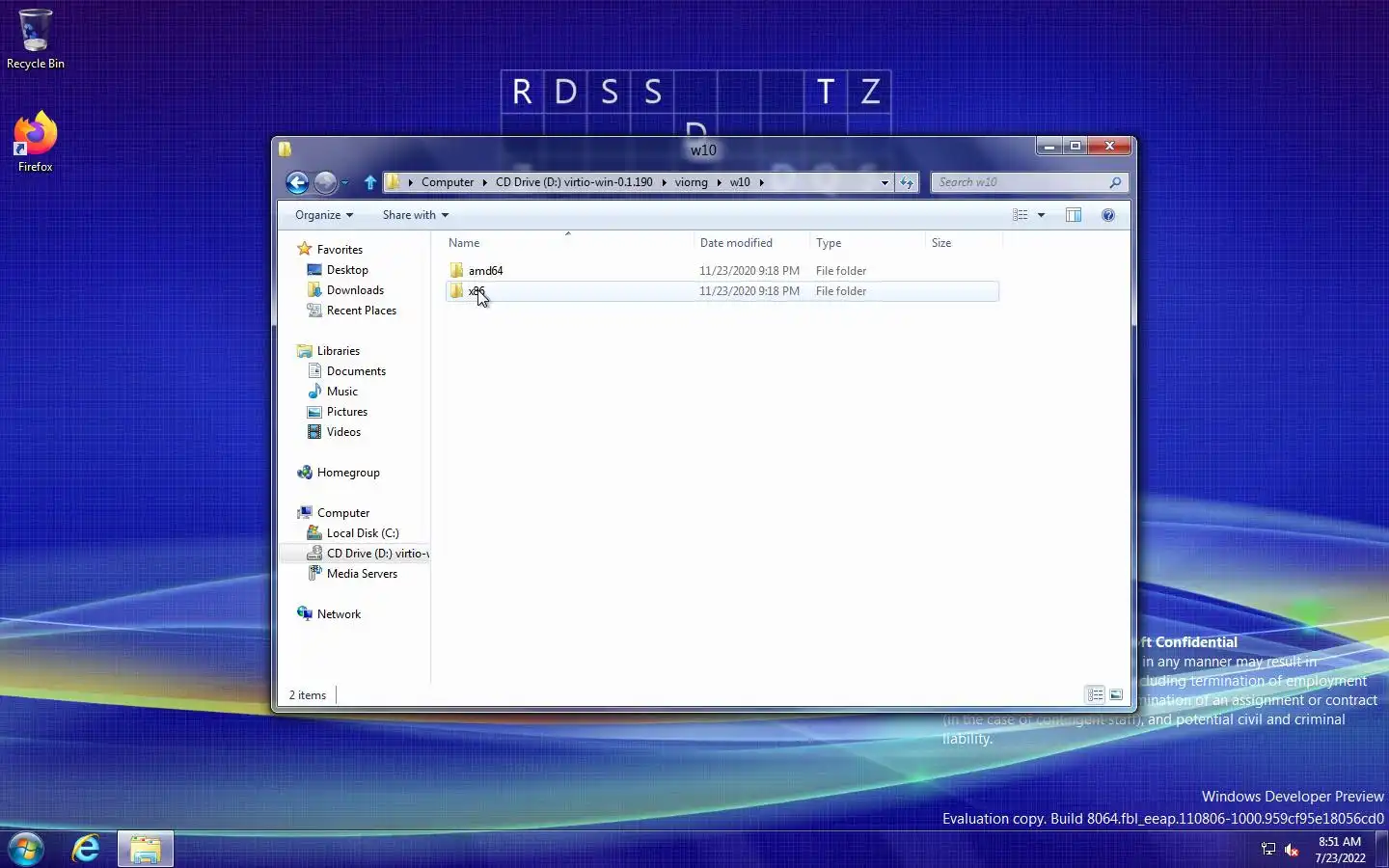This screenshot has width=1389, height=868.
Task: Switch to Details view in status bar
Action: coord(1096,694)
